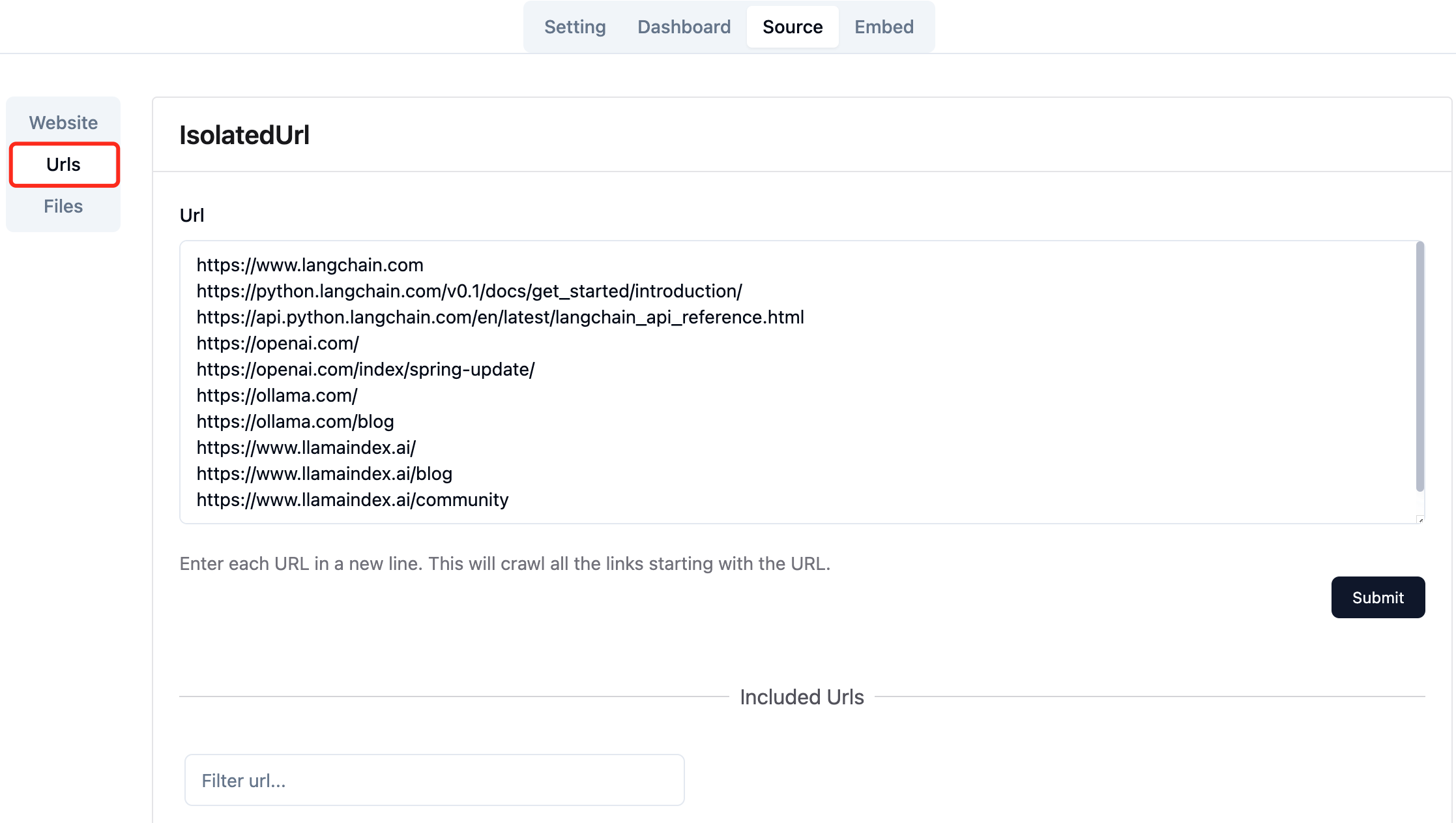The width and height of the screenshot is (1456, 823).
Task: Select the Urls side tab
Action: click(63, 164)
